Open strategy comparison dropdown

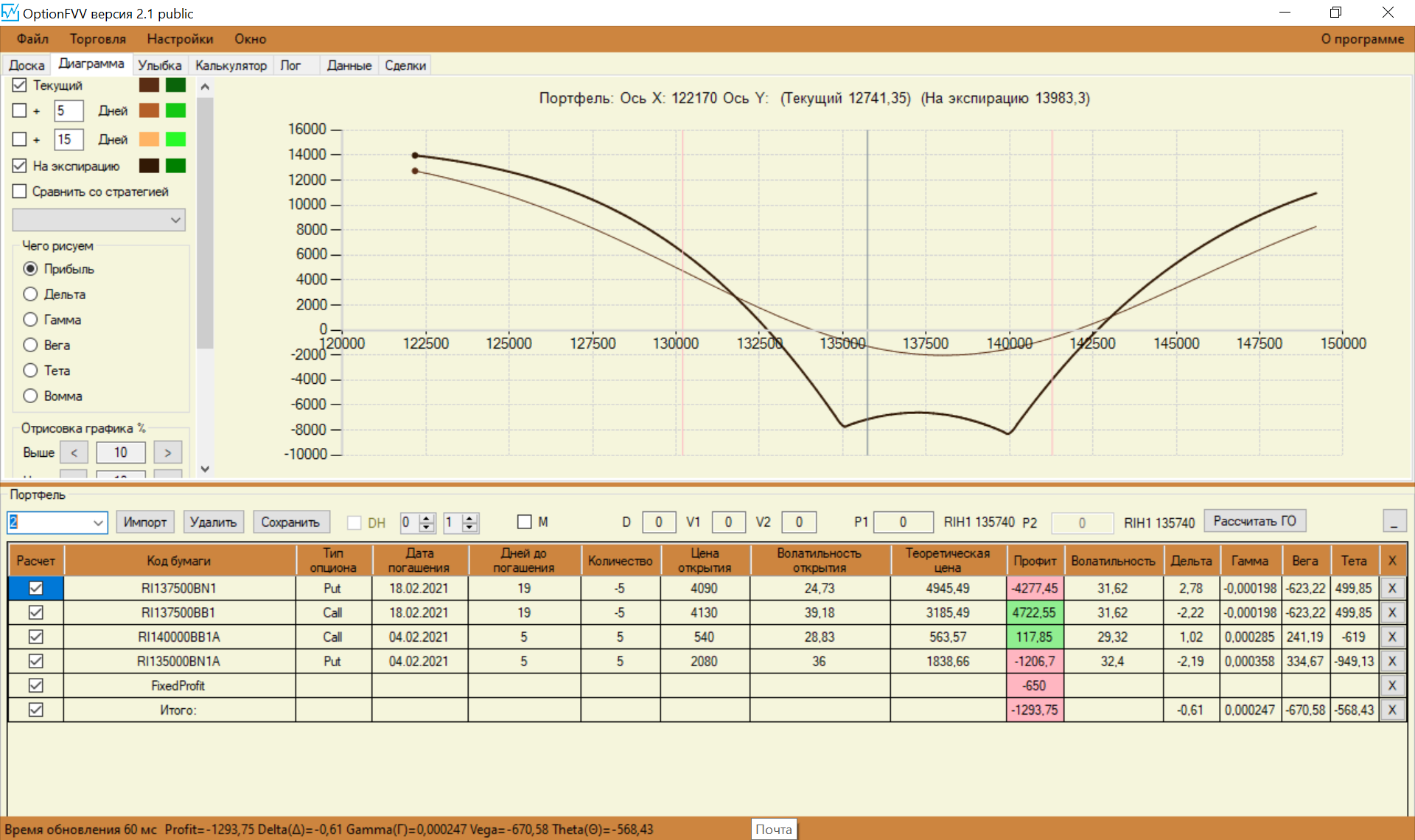point(175,220)
